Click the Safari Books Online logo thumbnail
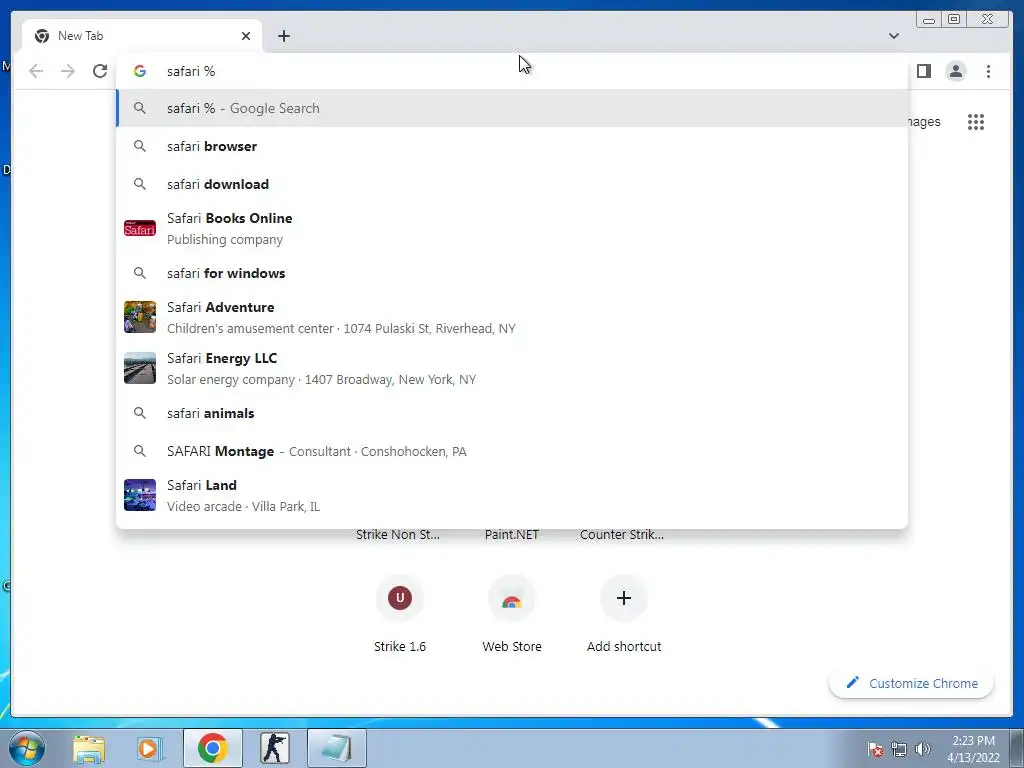 140,229
